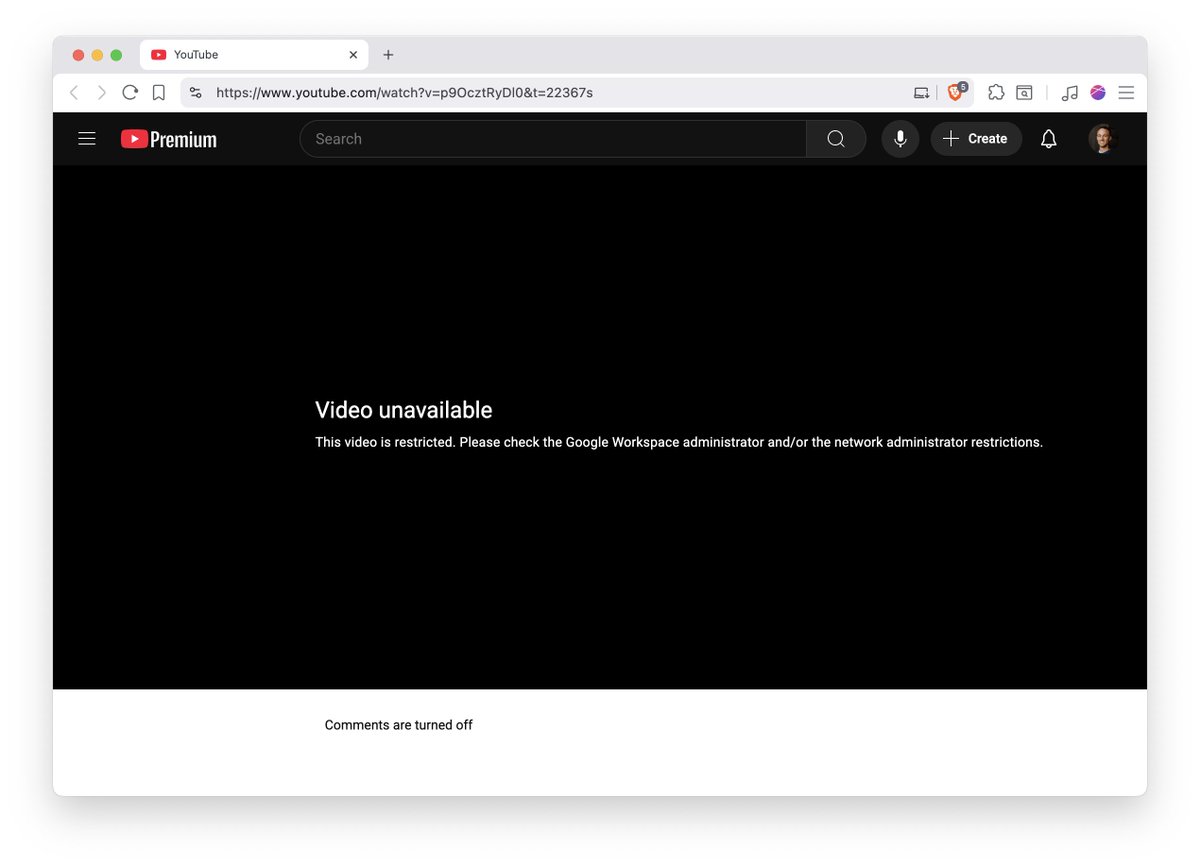Click the video restricted message text

pyautogui.click(x=679, y=442)
